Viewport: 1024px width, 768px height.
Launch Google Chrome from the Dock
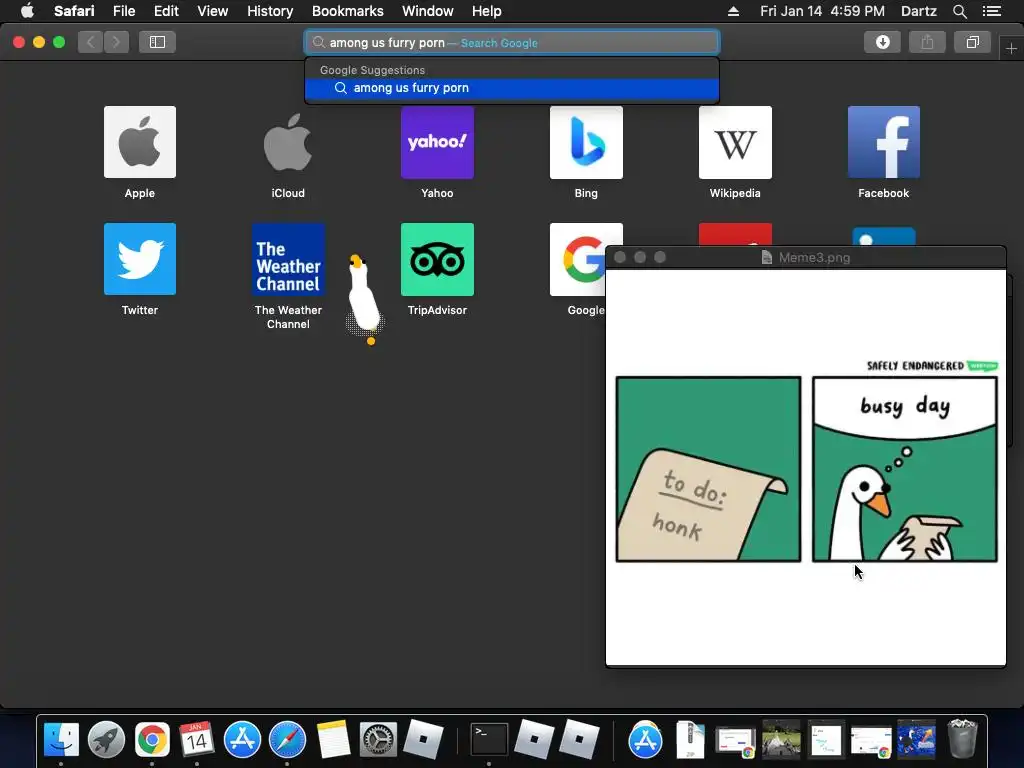coord(152,739)
